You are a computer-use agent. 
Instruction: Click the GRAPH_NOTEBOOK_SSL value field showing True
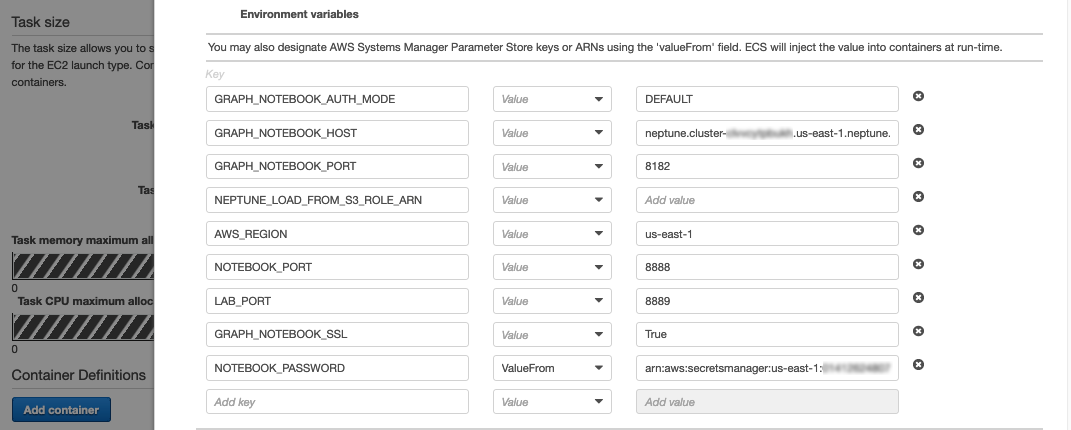click(x=767, y=335)
